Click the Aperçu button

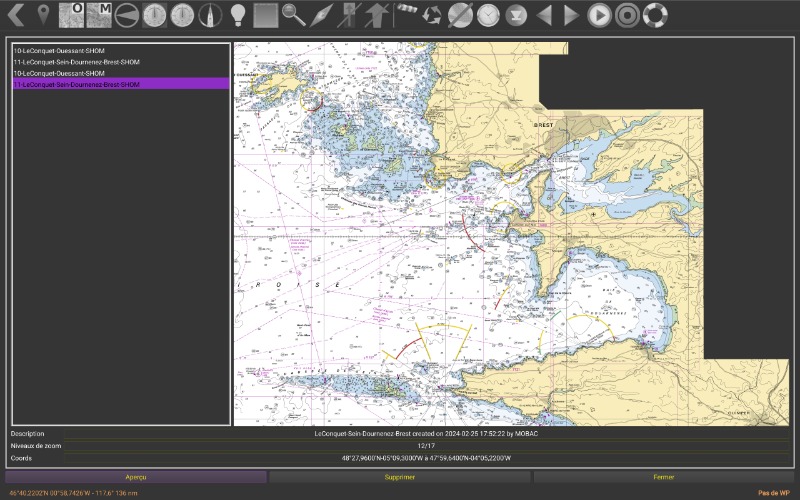(x=136, y=477)
